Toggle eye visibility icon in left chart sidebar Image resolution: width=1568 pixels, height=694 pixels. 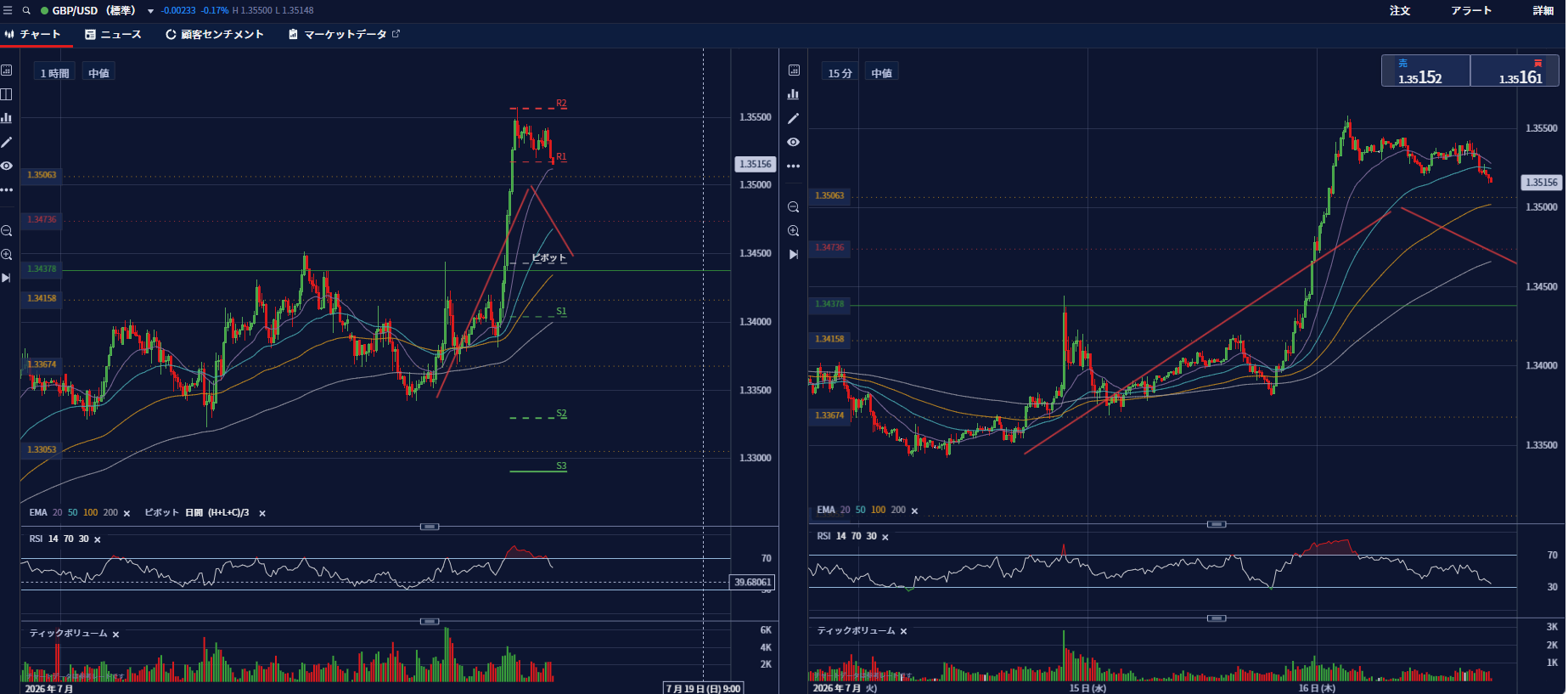coord(7,166)
